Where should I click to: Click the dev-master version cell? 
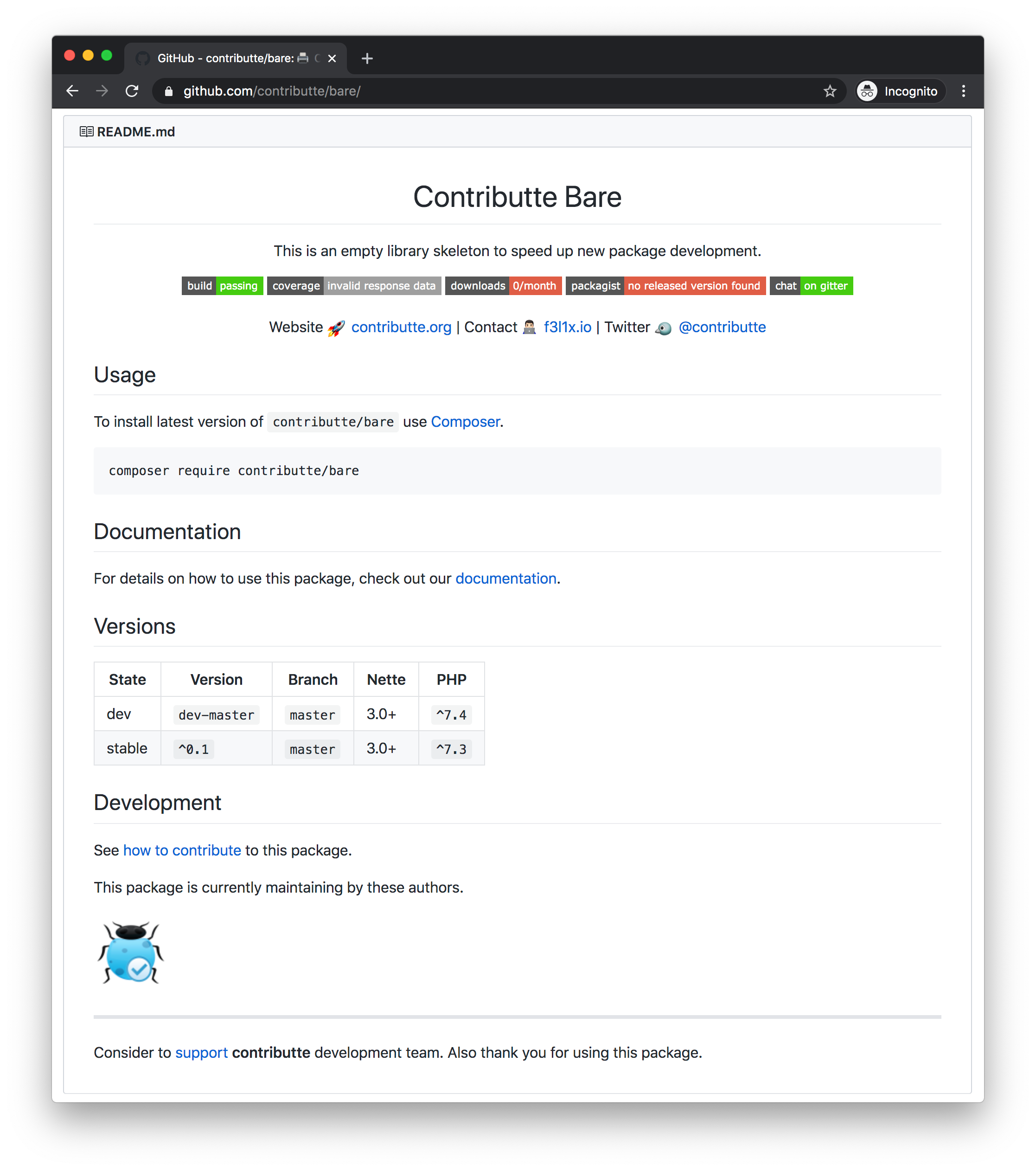[217, 715]
